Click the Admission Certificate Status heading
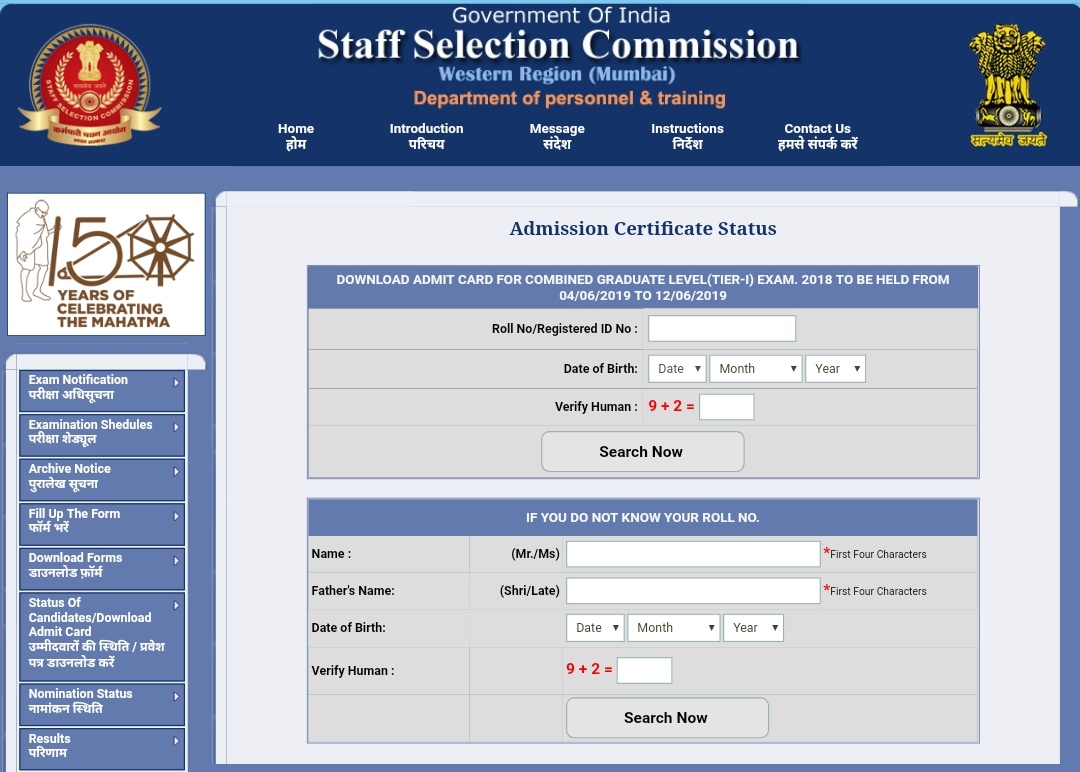 coord(643,229)
